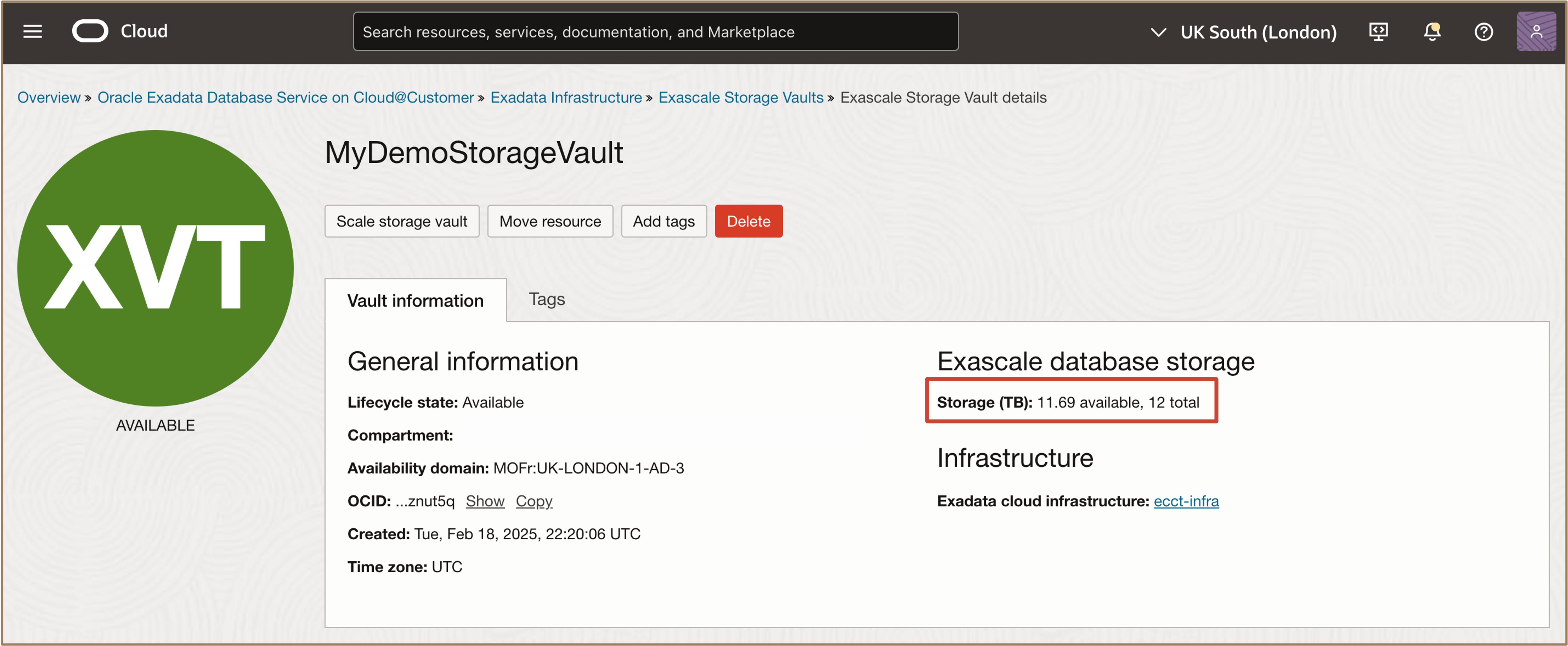The width and height of the screenshot is (1568, 646).
Task: Show the full OCID value
Action: point(484,501)
